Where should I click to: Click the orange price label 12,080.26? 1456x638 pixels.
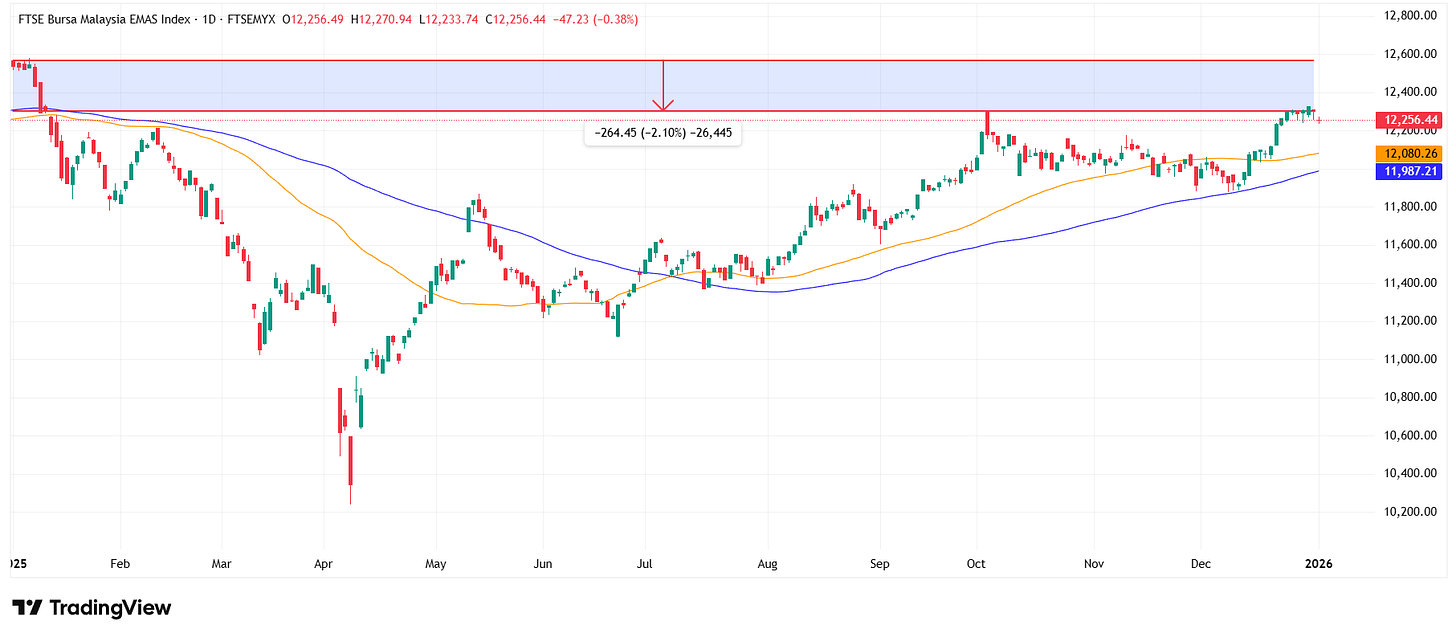coord(1411,154)
